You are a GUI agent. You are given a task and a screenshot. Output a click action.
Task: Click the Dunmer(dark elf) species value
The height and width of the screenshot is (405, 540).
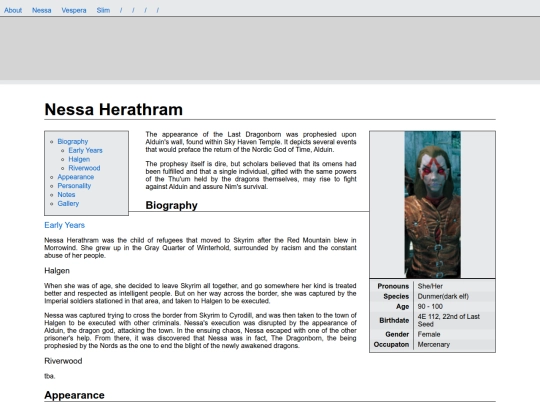pyautogui.click(x=443, y=297)
